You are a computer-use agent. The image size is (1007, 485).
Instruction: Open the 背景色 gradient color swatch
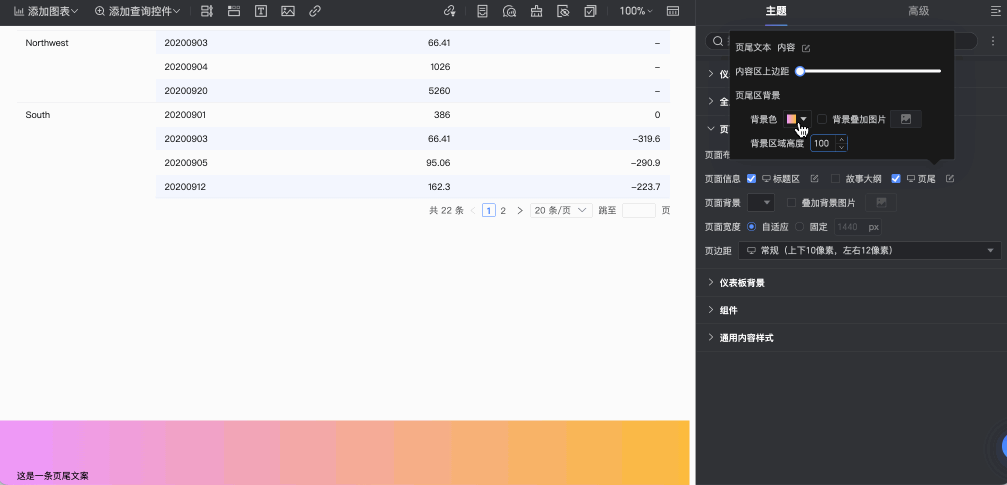coord(797,119)
